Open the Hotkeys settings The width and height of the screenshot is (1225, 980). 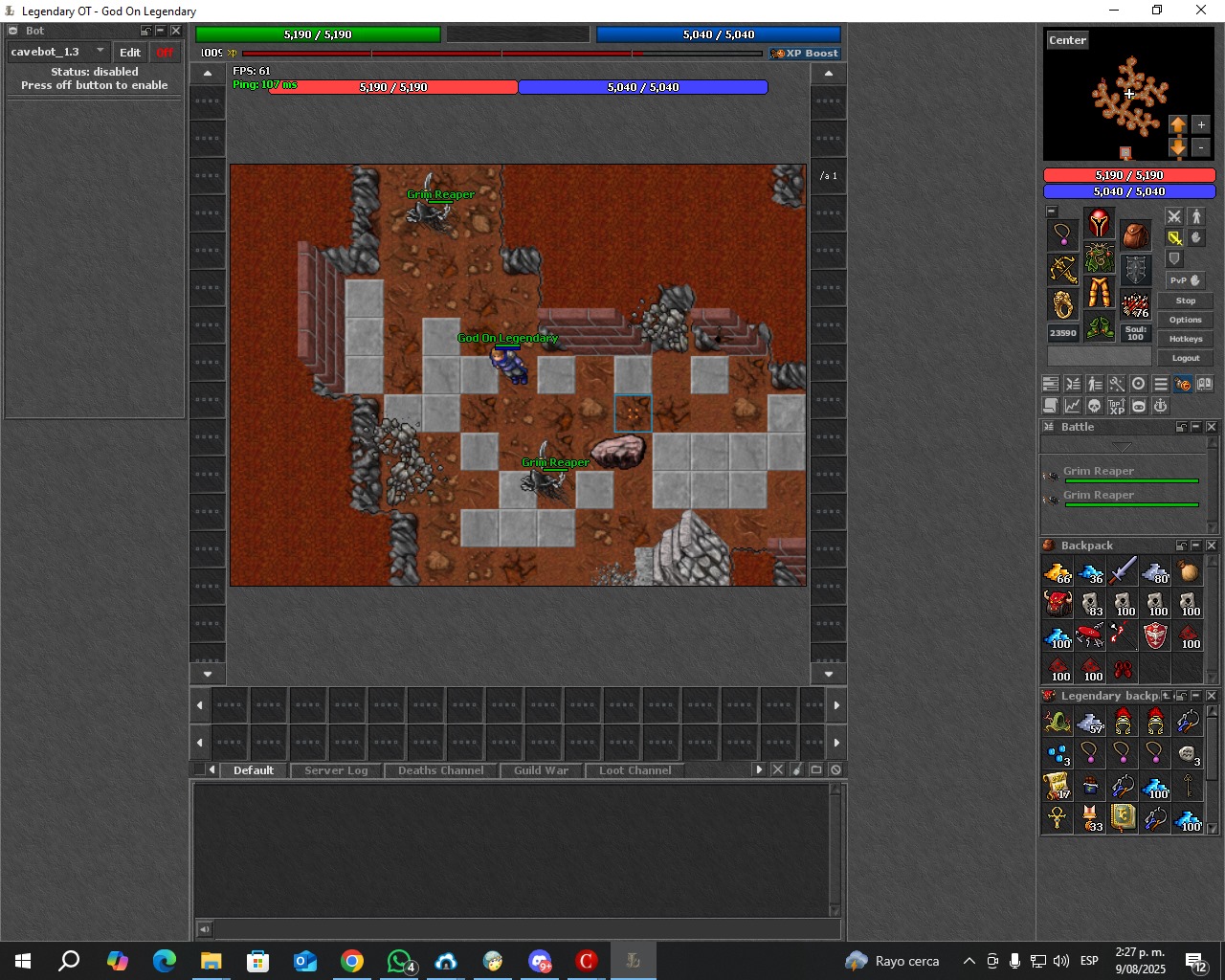(x=1186, y=339)
